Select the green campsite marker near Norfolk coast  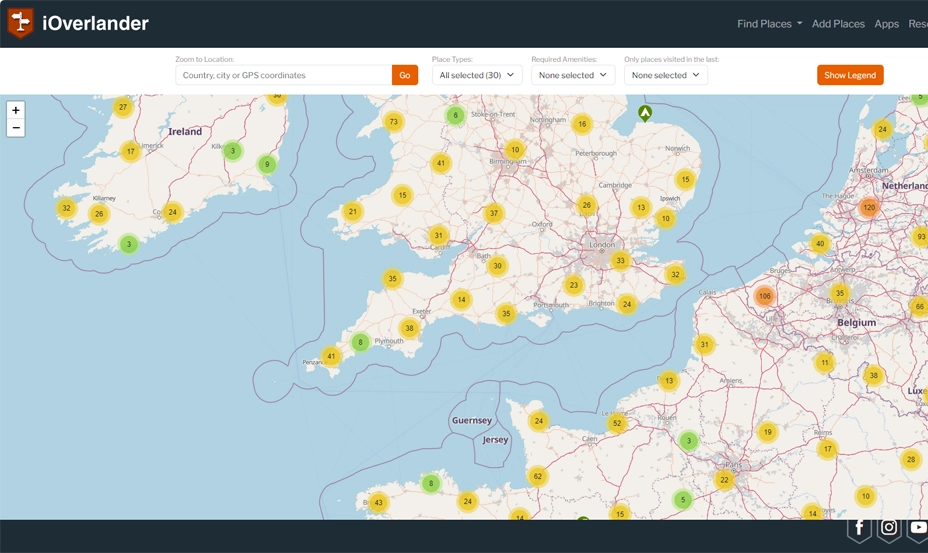(x=645, y=113)
